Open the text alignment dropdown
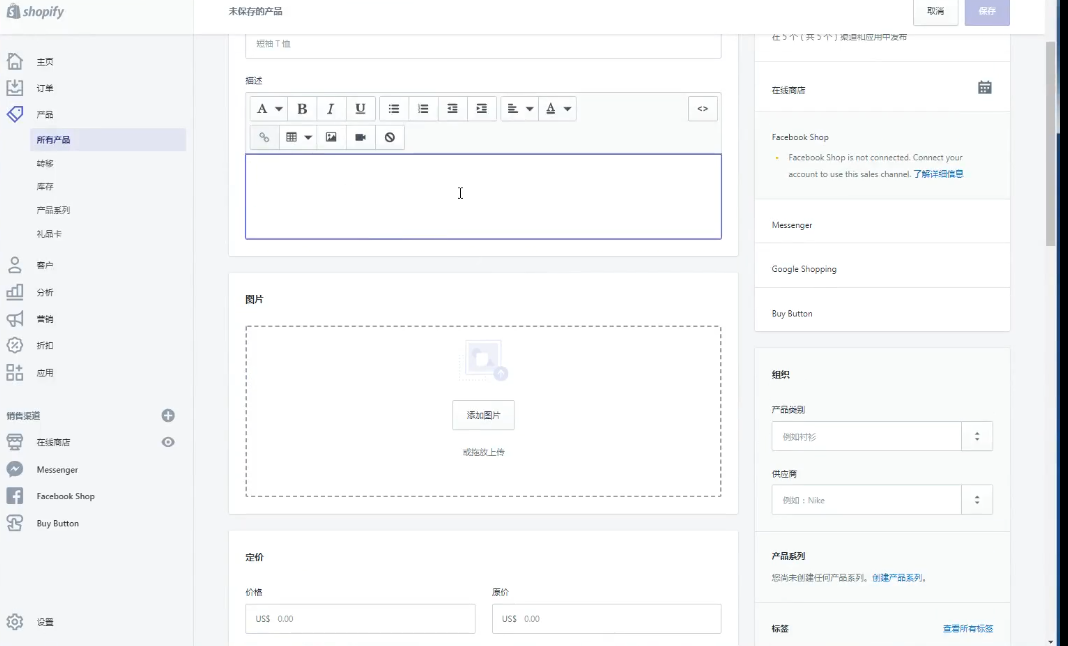Viewport: 1068px width, 646px height. pos(518,109)
